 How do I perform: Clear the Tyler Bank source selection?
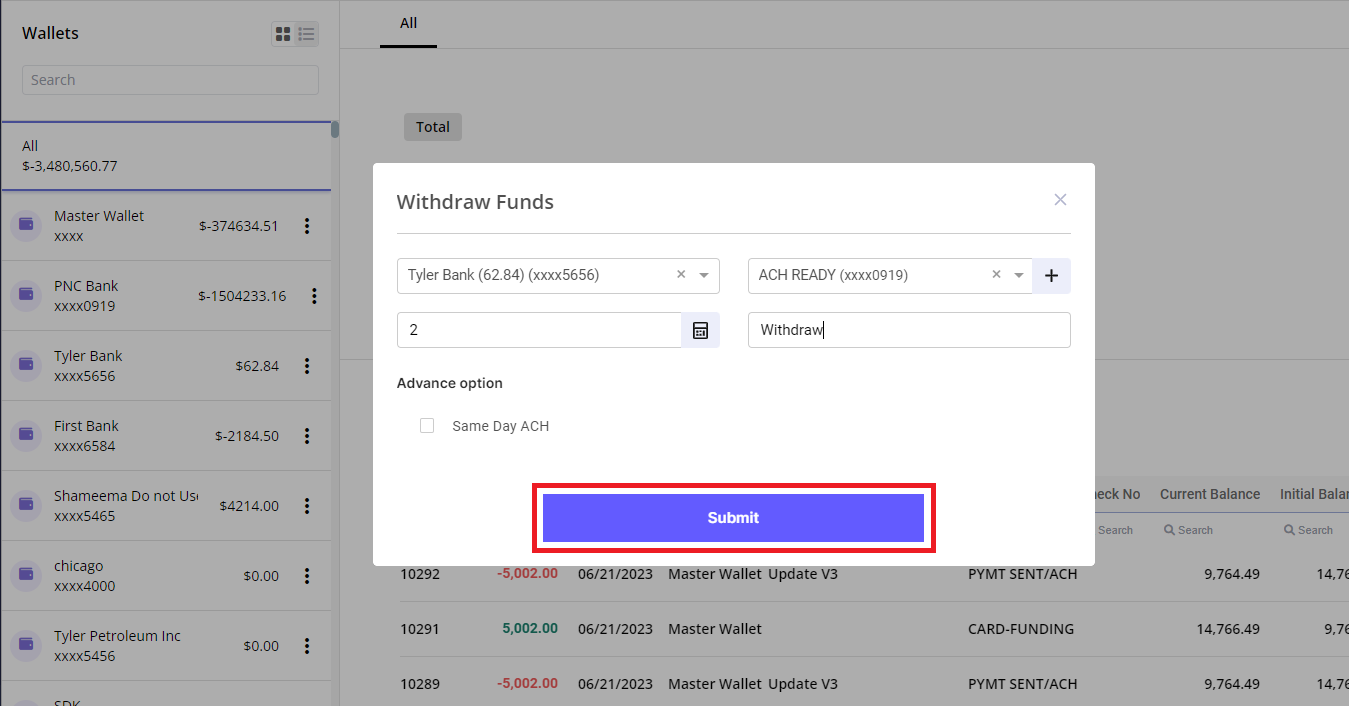[x=681, y=275]
